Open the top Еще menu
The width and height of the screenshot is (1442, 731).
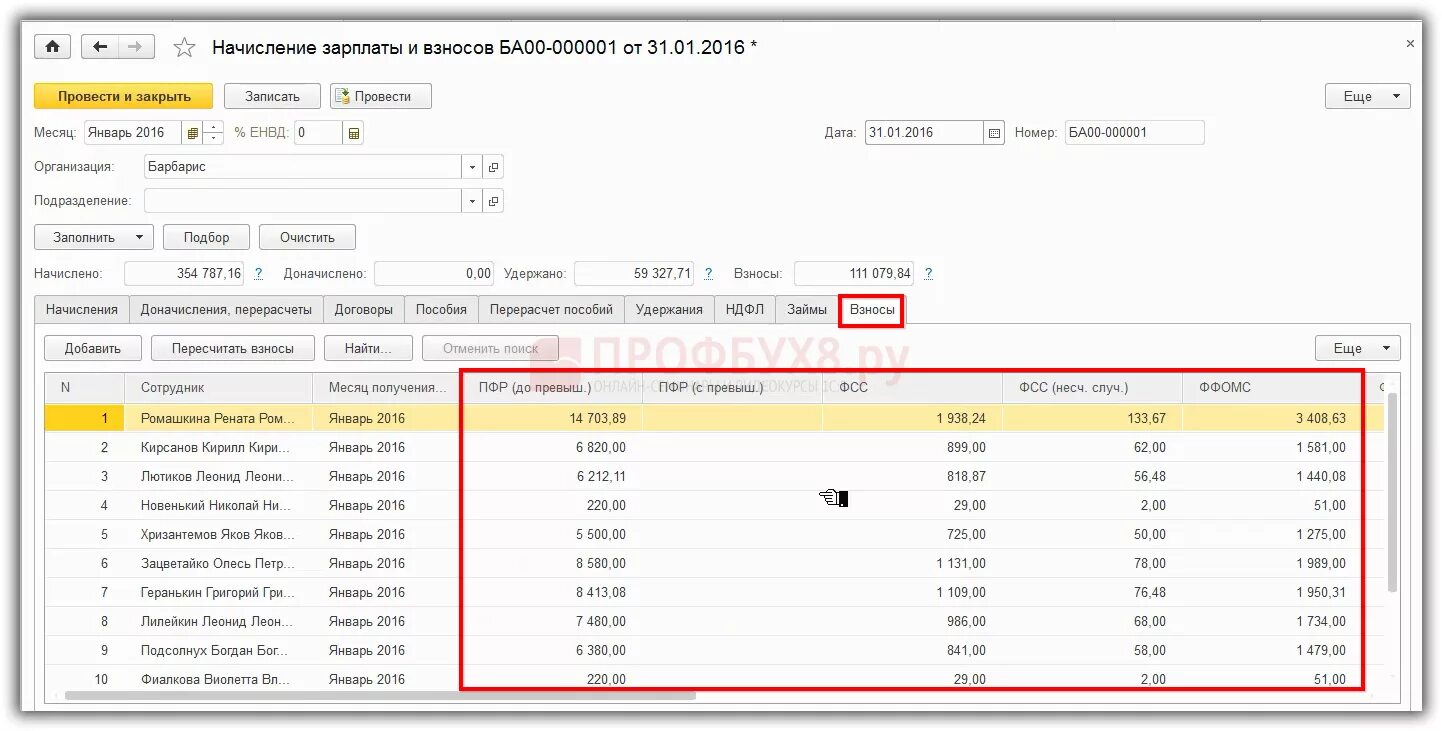pyautogui.click(x=1367, y=97)
